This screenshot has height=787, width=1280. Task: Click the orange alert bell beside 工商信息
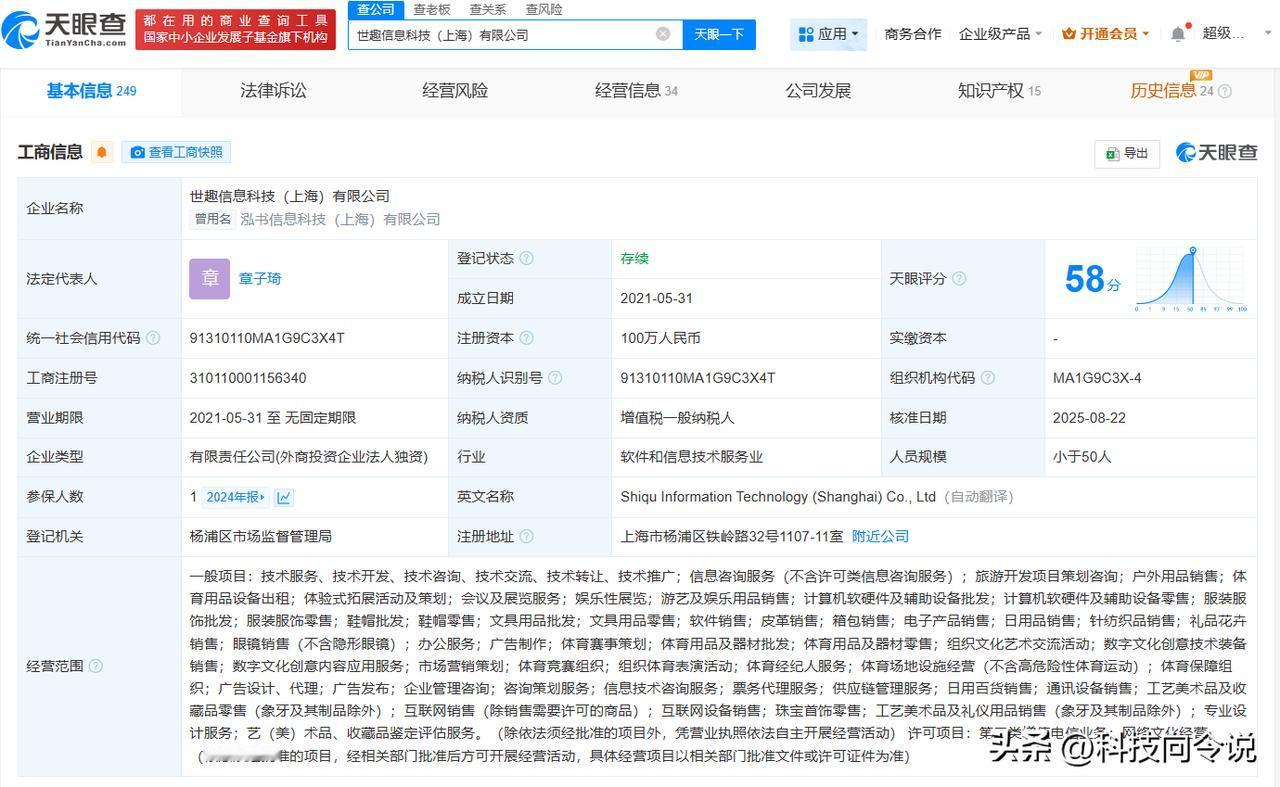[101, 152]
